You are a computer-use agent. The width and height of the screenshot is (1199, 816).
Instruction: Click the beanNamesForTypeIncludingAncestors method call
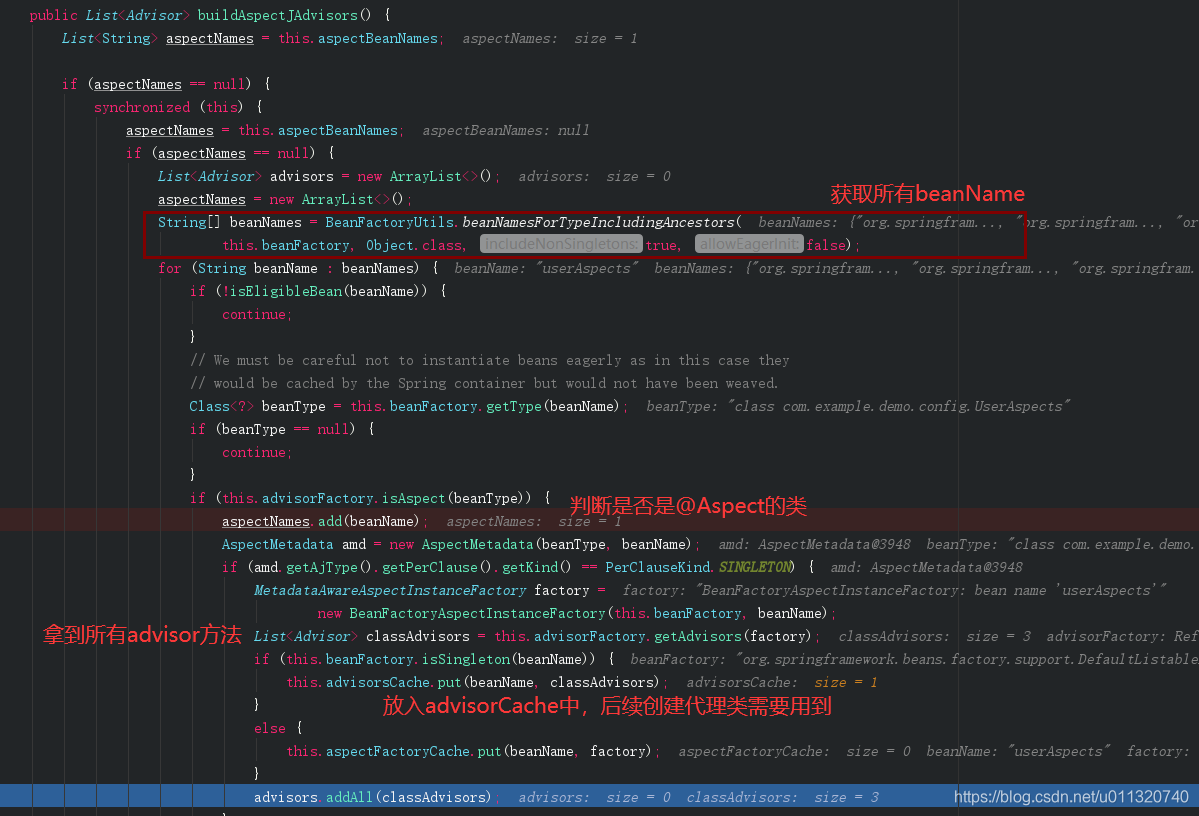598,222
